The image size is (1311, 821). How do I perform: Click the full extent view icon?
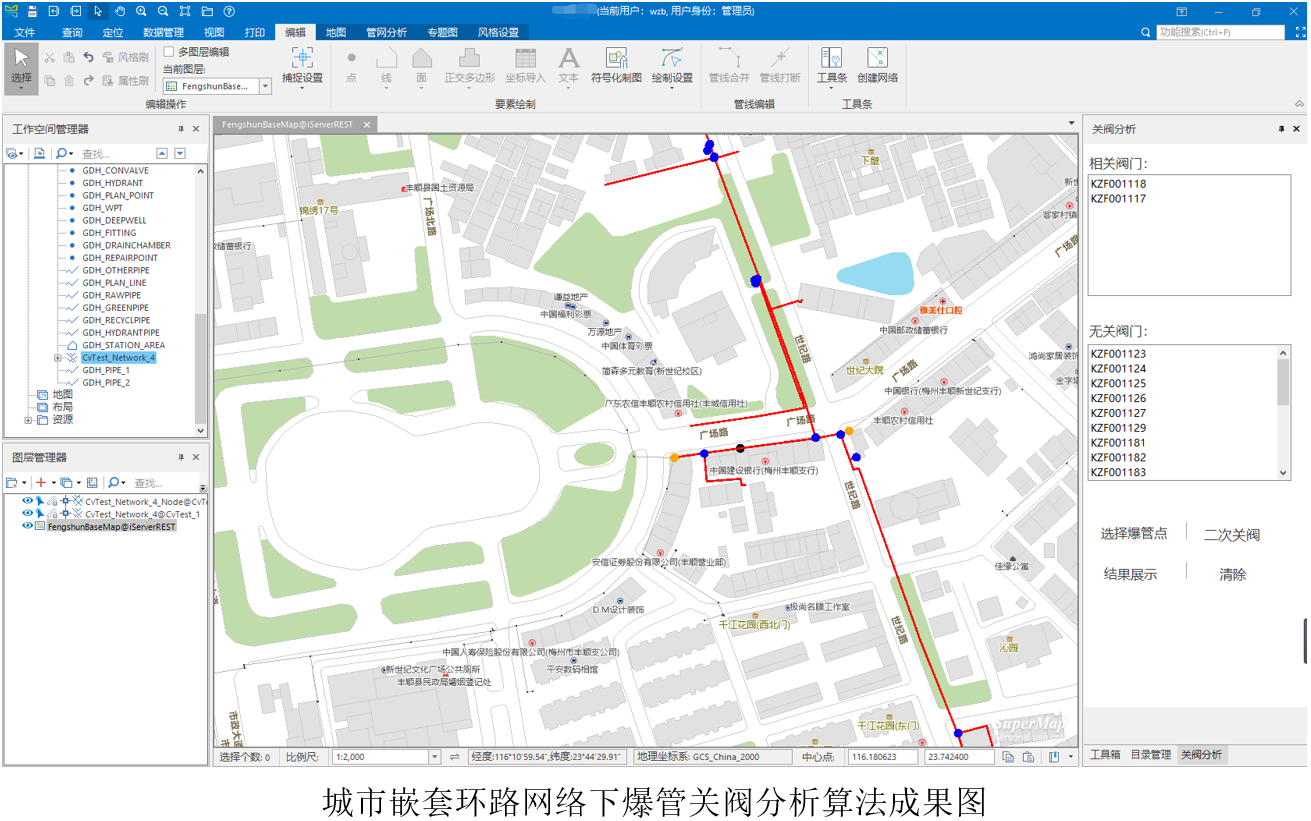185,11
